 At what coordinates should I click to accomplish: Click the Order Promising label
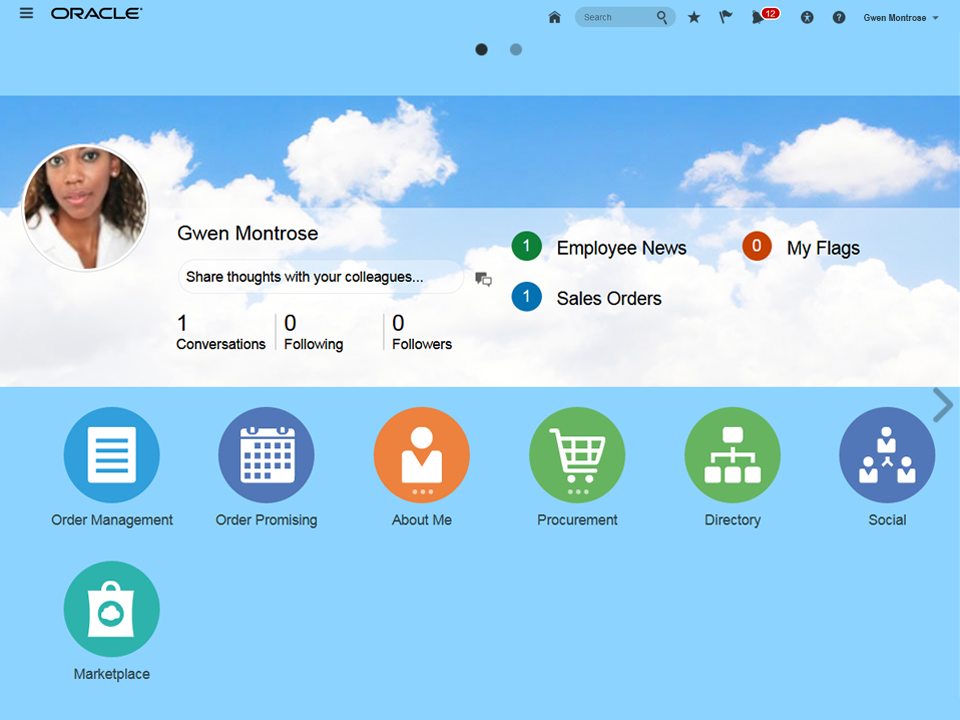pos(266,520)
